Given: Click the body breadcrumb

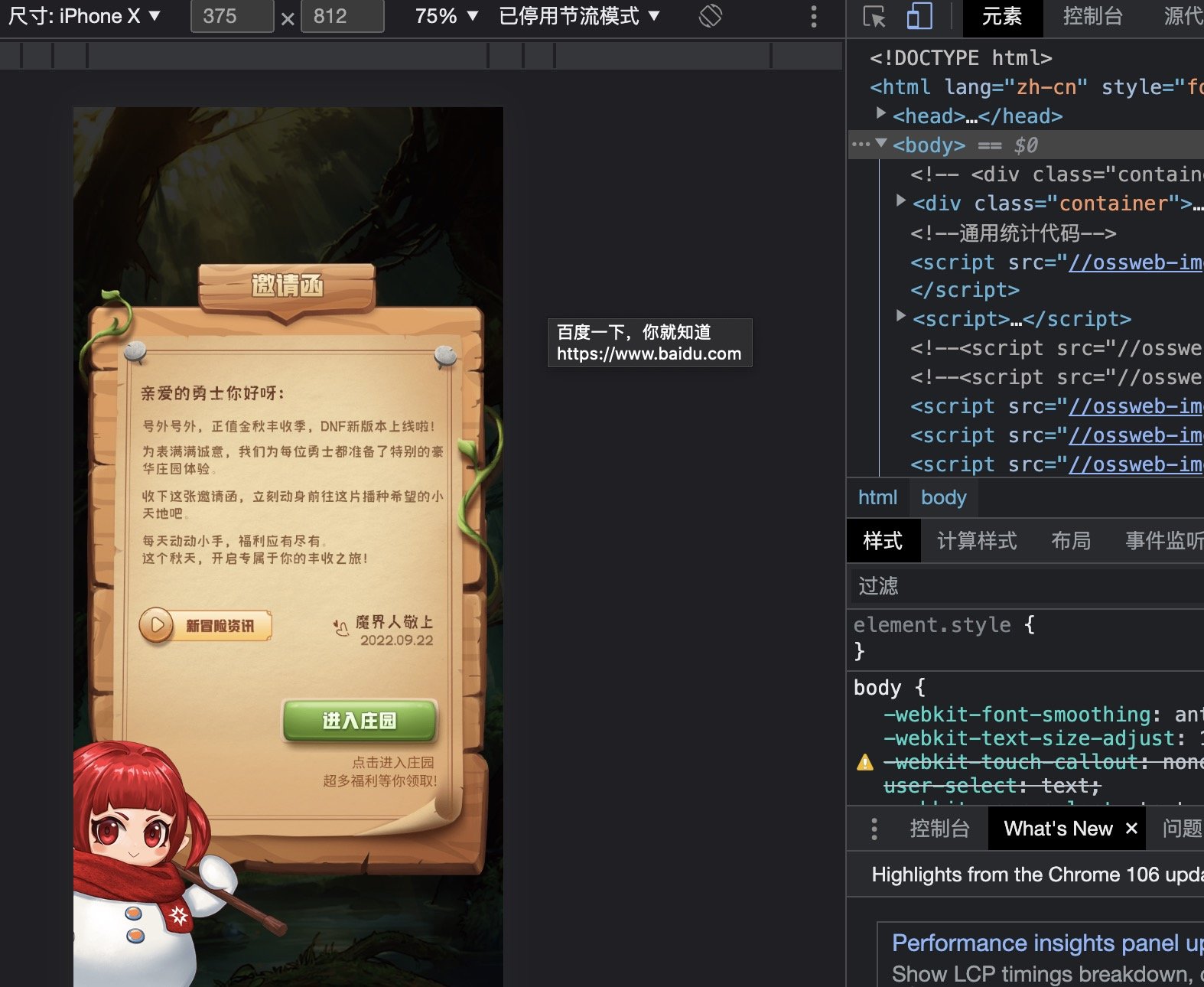Looking at the screenshot, I should coord(943,497).
